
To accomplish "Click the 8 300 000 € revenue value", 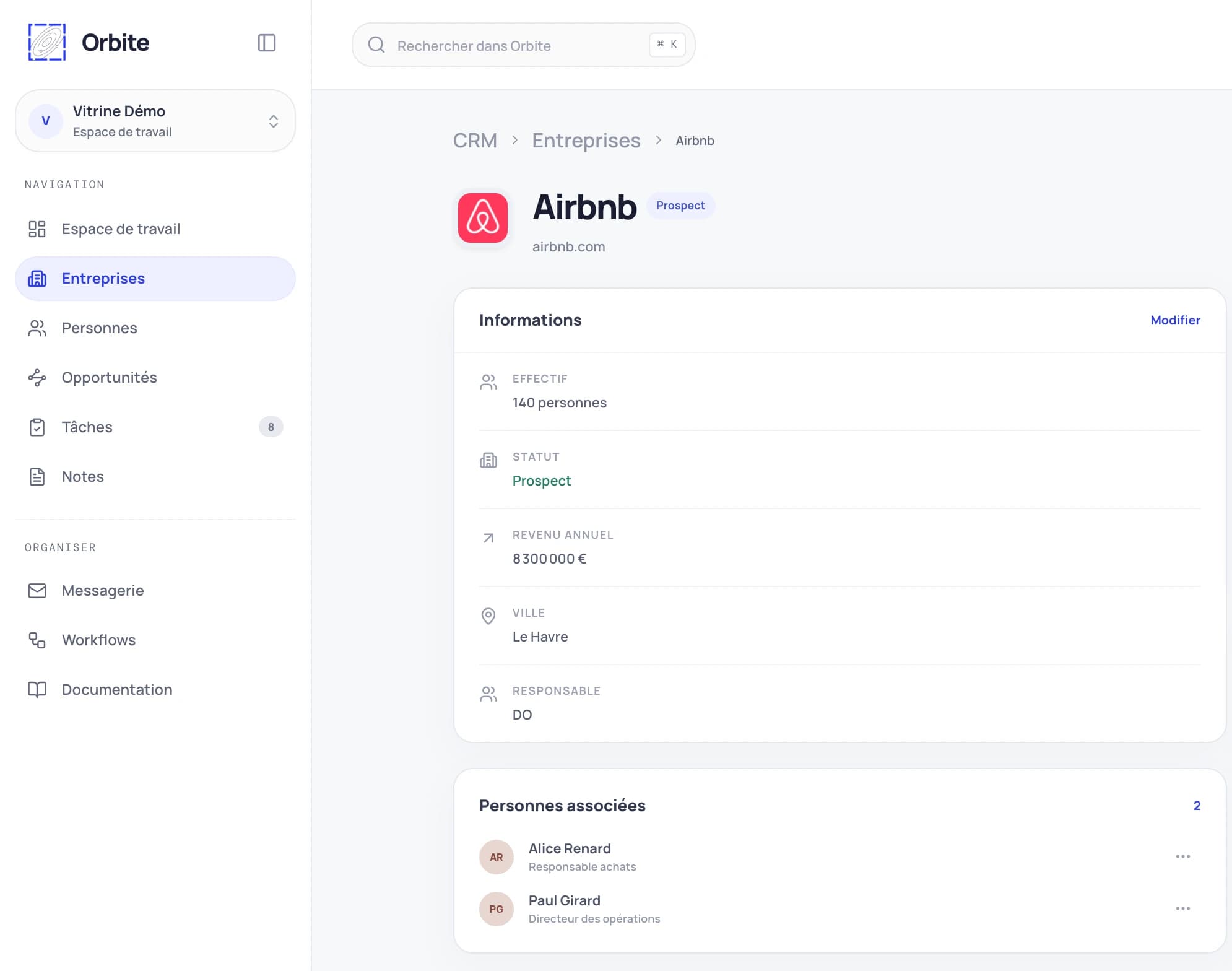I will pyautogui.click(x=550, y=559).
